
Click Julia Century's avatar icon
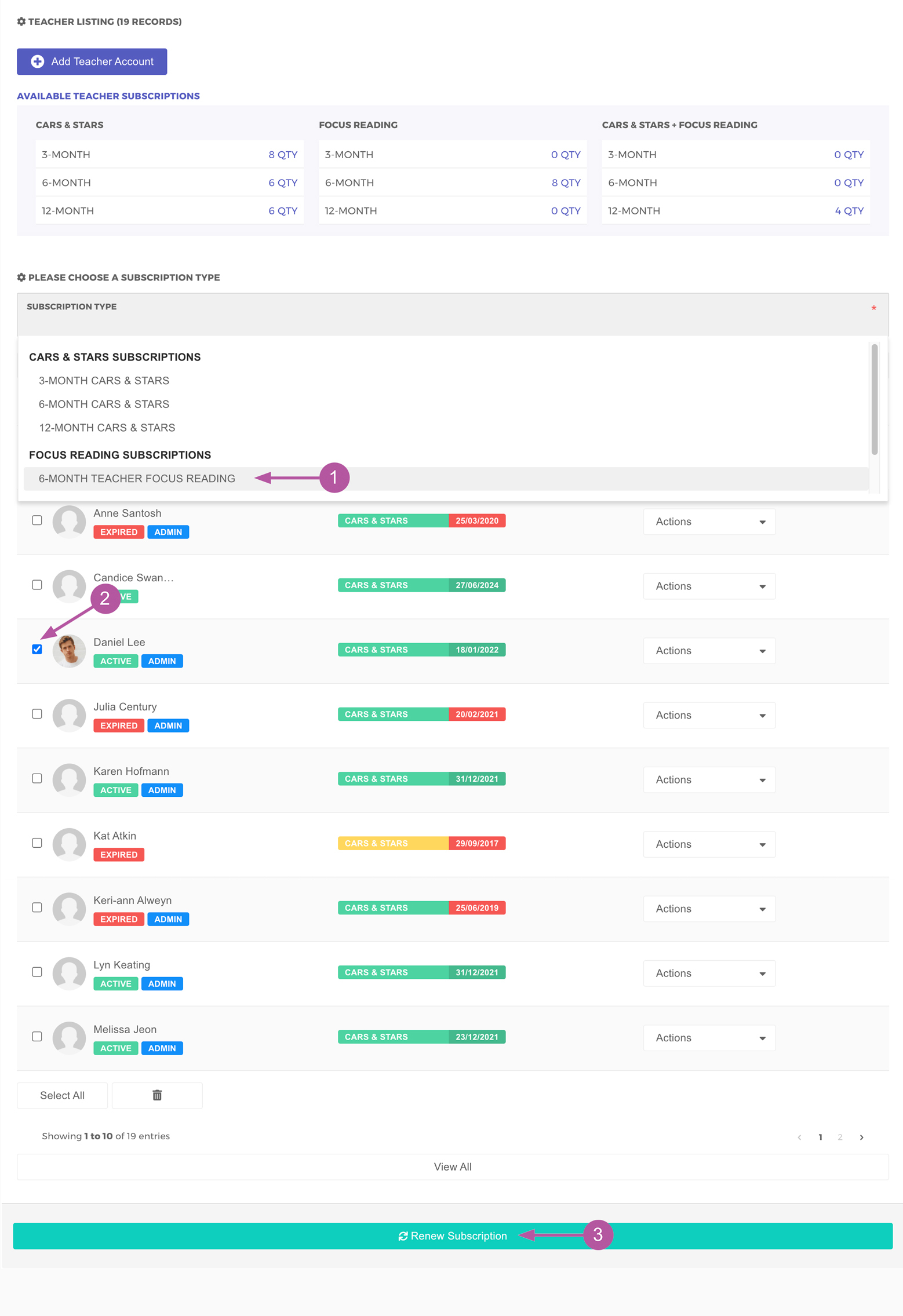pyautogui.click(x=69, y=714)
